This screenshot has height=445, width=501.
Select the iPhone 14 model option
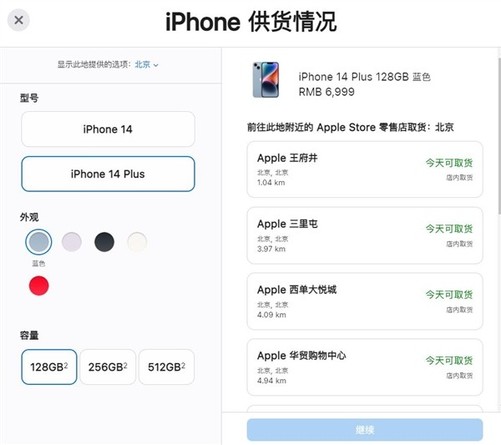tap(108, 129)
